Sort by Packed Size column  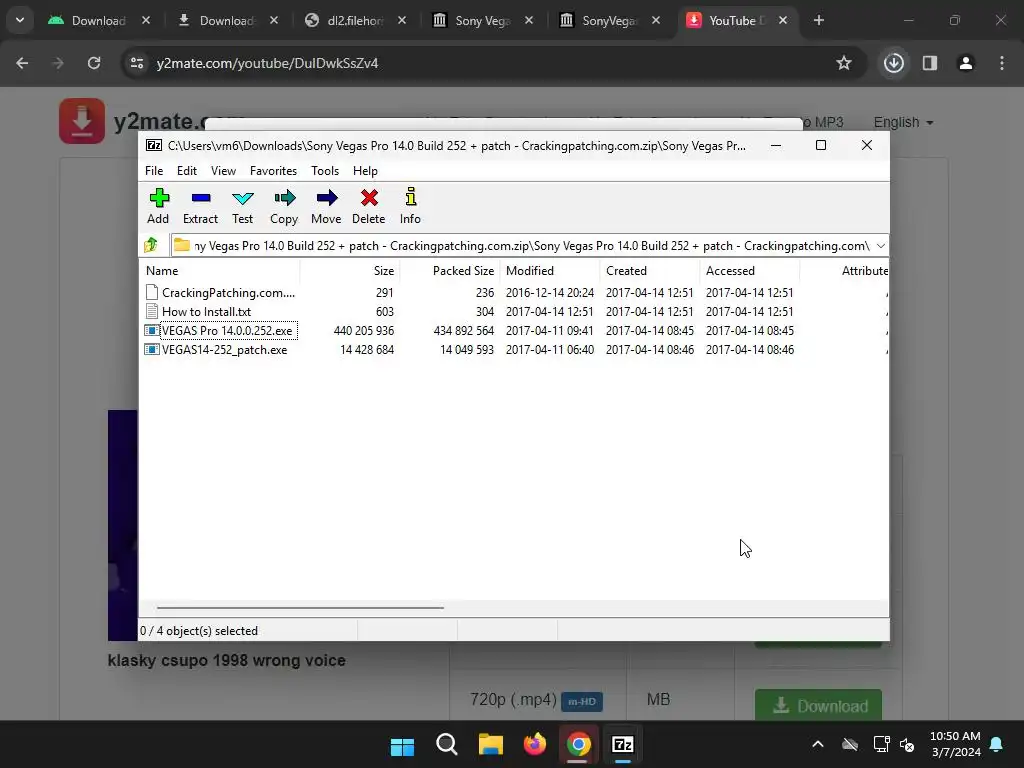(450, 270)
